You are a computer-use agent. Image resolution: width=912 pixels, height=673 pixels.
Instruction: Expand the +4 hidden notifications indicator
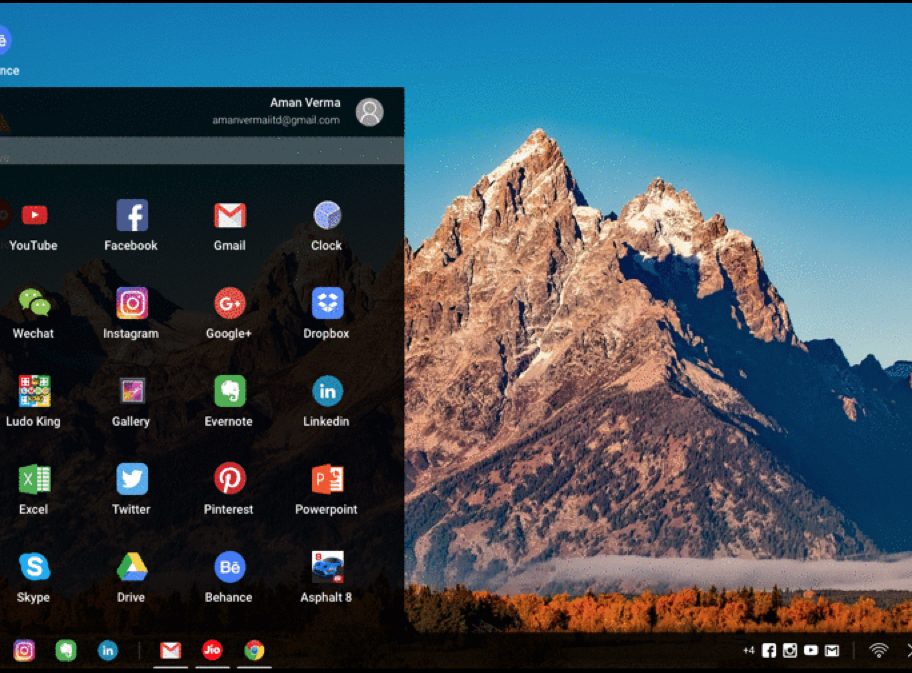(x=748, y=651)
